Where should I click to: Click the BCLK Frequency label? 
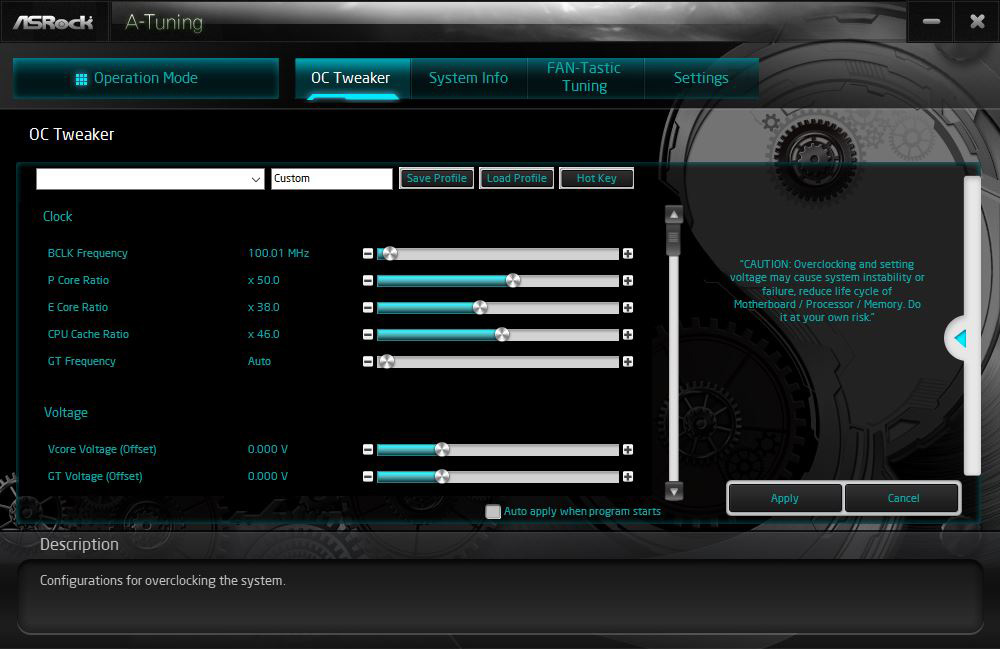[x=87, y=253]
